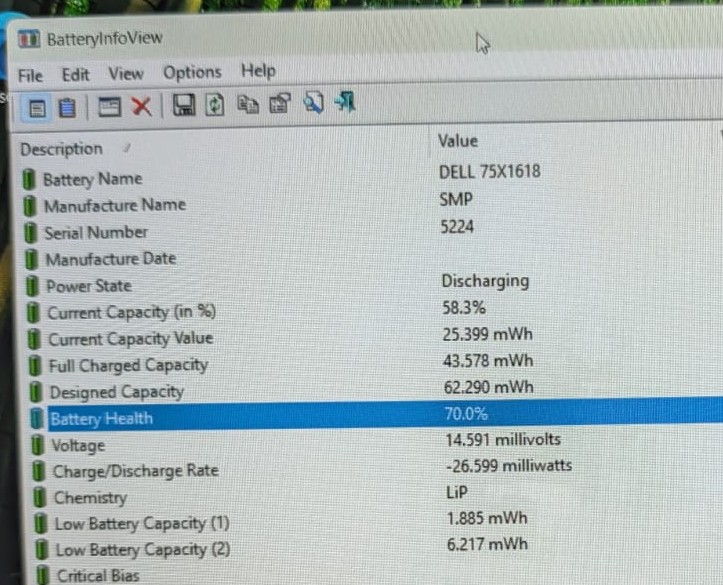Viewport: 723px width, 585px height.
Task: Open the Edit menu
Action: point(76,74)
